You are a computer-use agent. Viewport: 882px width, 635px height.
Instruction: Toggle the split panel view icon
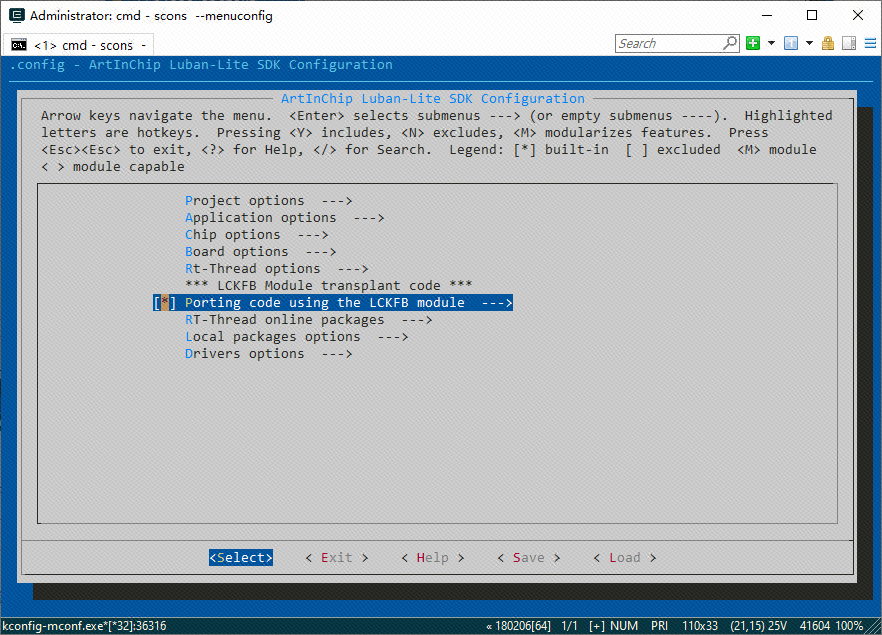click(x=848, y=44)
